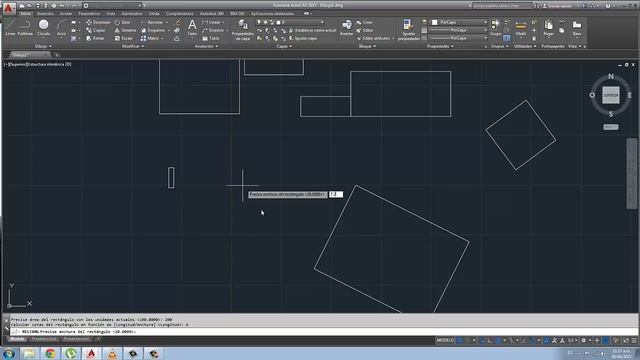
Task: Click the Tabla tool
Action: [211, 38]
